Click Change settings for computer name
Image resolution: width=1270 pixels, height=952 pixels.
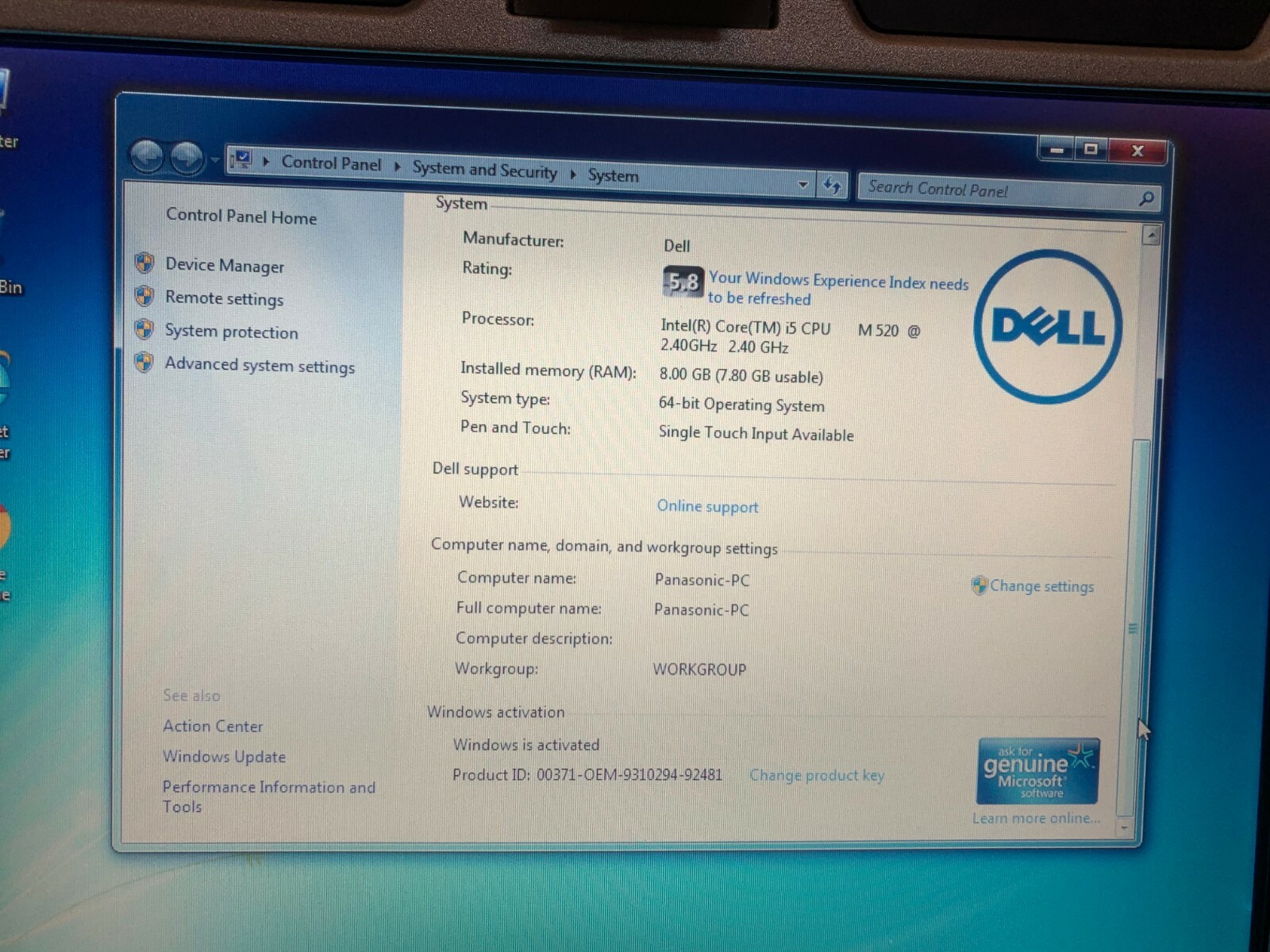click(x=1041, y=586)
